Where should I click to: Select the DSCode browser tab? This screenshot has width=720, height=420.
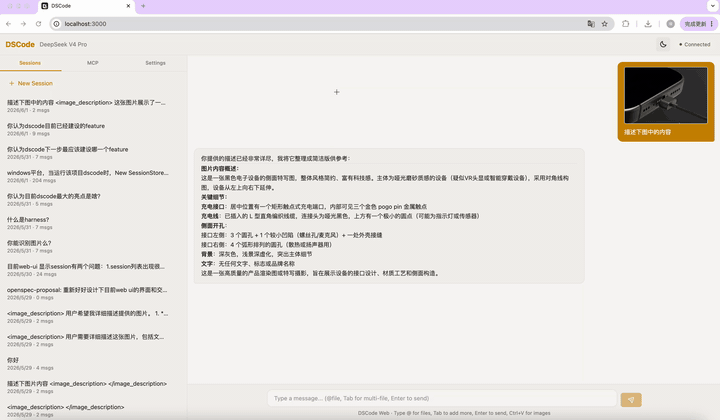tap(86, 6)
